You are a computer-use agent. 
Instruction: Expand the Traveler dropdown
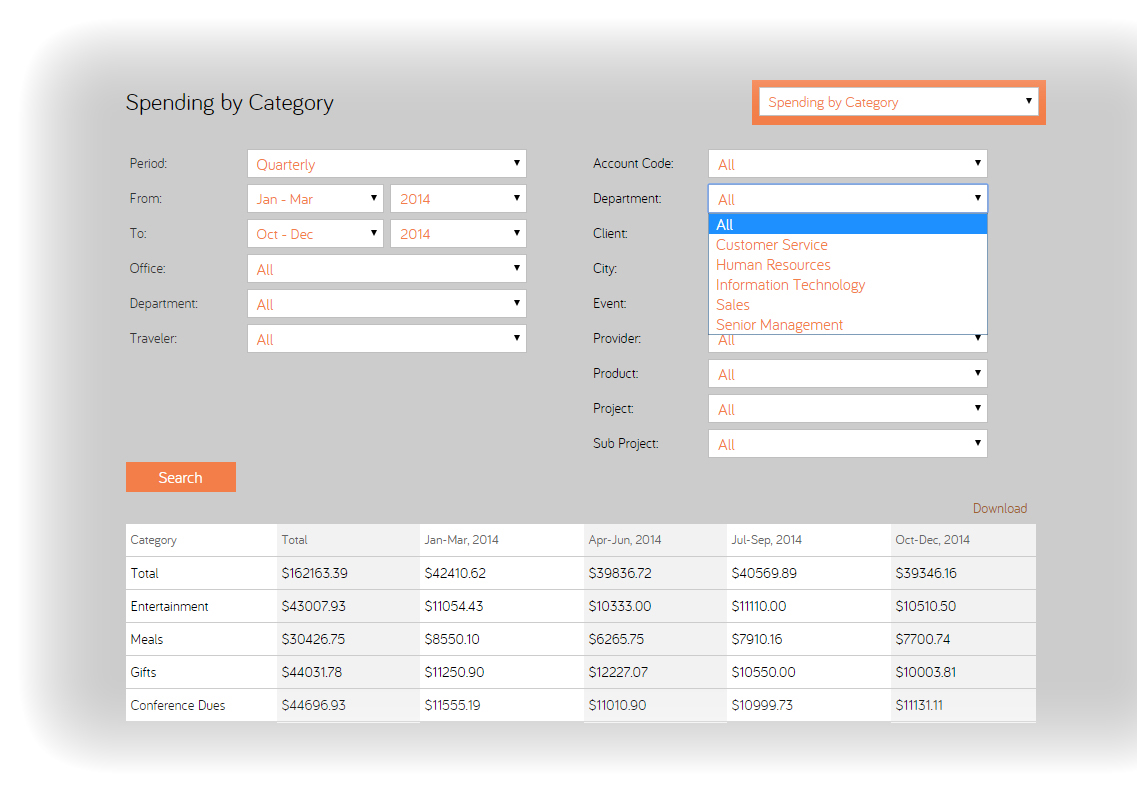click(386, 339)
